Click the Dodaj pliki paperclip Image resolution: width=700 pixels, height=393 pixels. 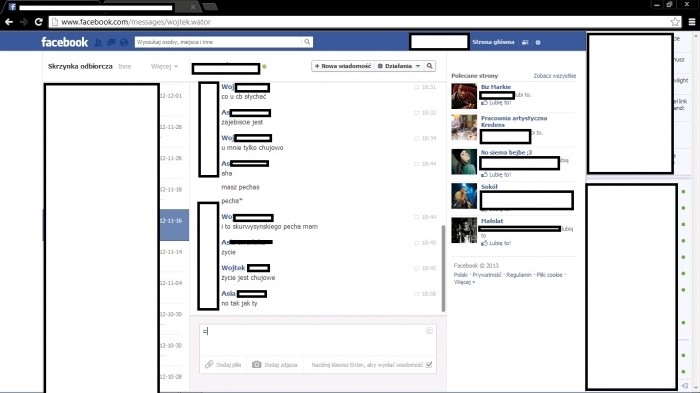(x=209, y=364)
